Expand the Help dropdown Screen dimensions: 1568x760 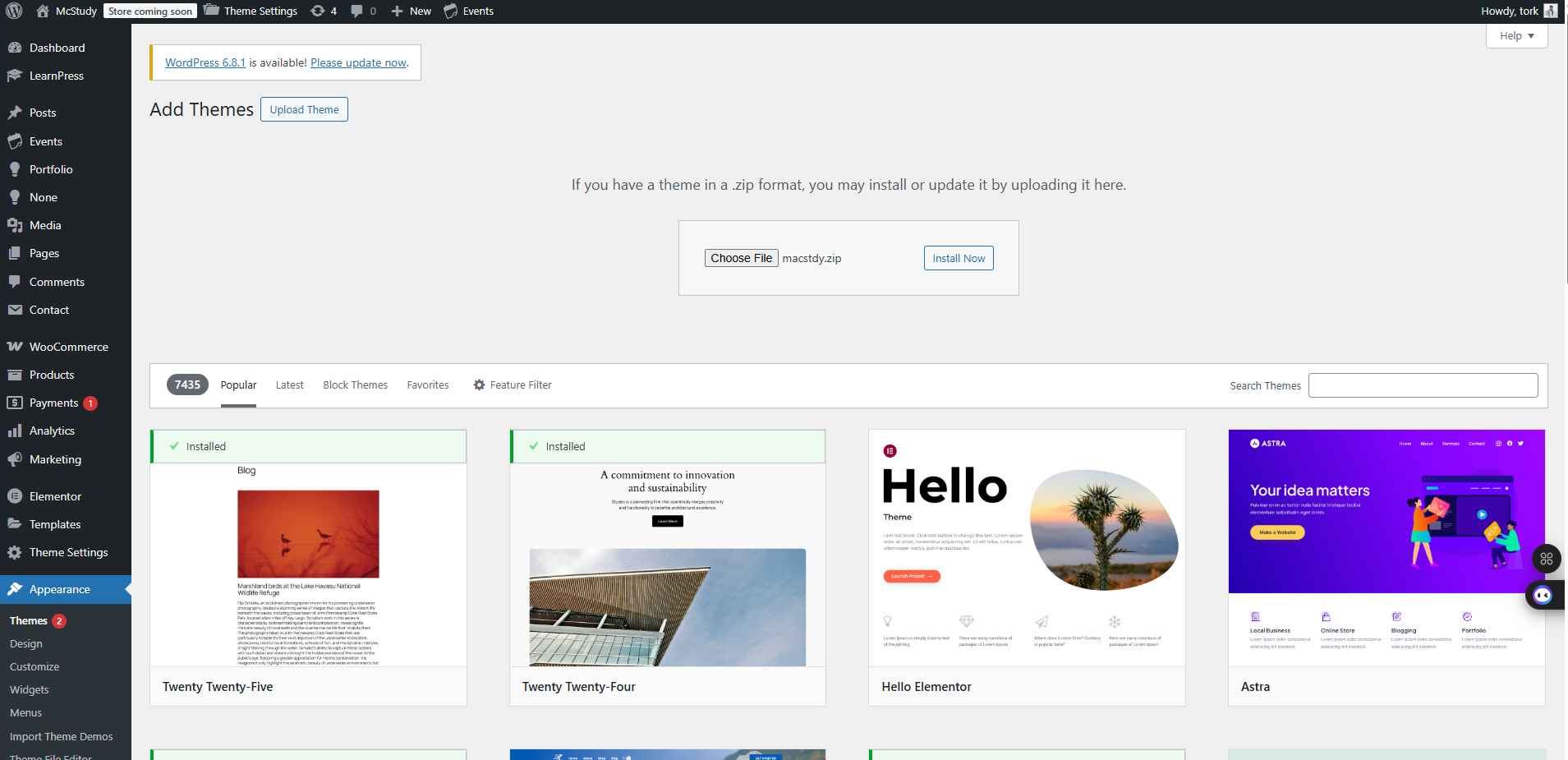pos(1516,36)
